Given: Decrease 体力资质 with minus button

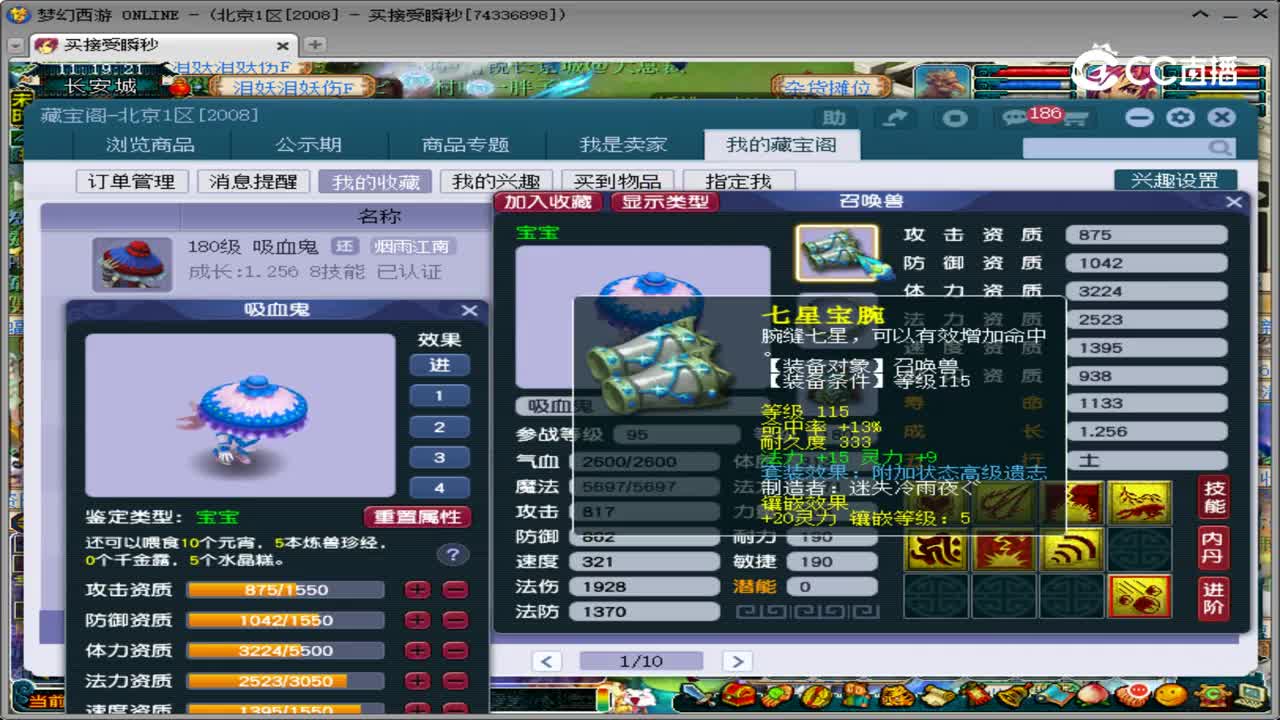Looking at the screenshot, I should coord(455,650).
